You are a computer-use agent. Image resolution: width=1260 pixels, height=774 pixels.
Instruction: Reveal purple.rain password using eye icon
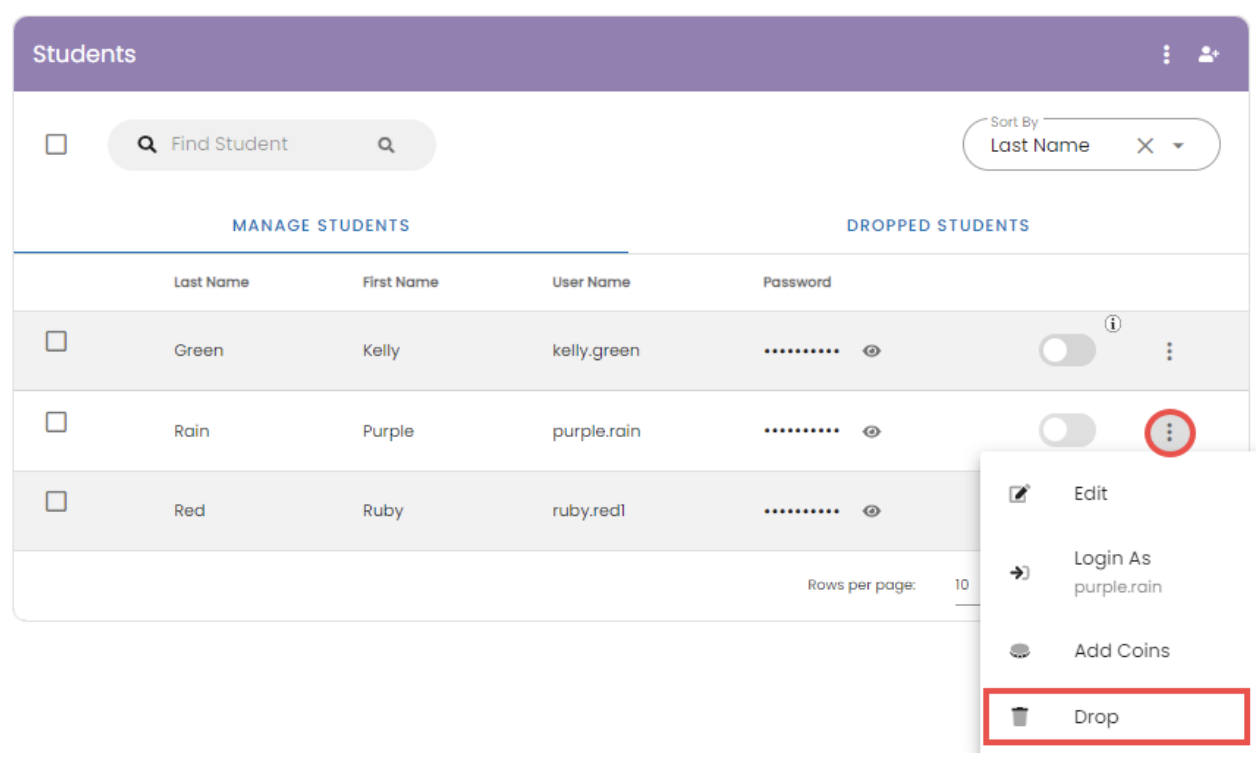tap(872, 432)
